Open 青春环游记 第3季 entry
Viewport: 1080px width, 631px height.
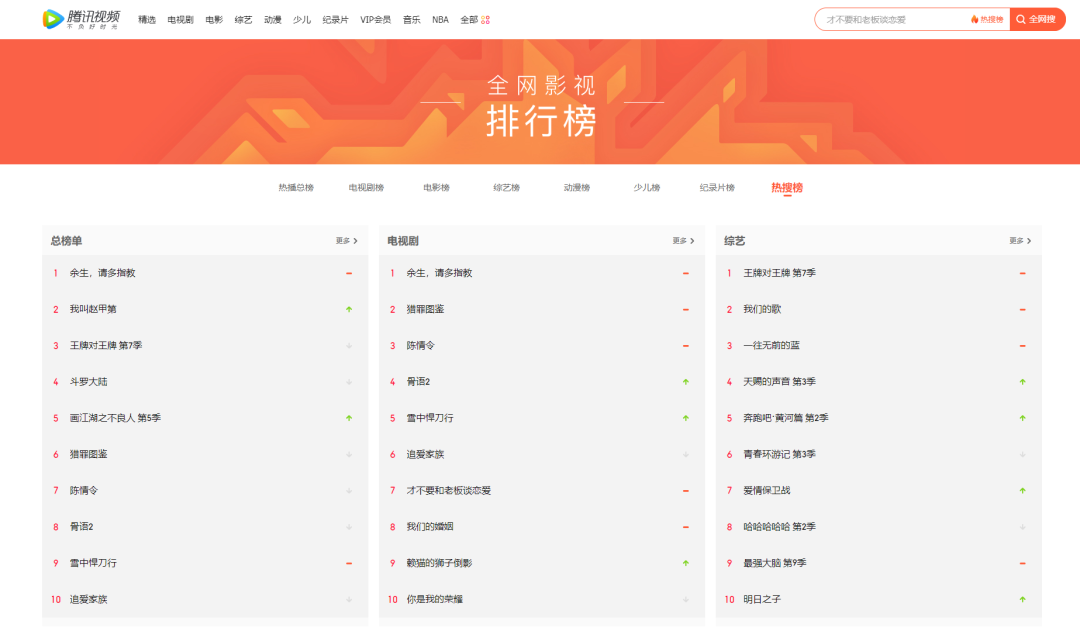(x=779, y=454)
